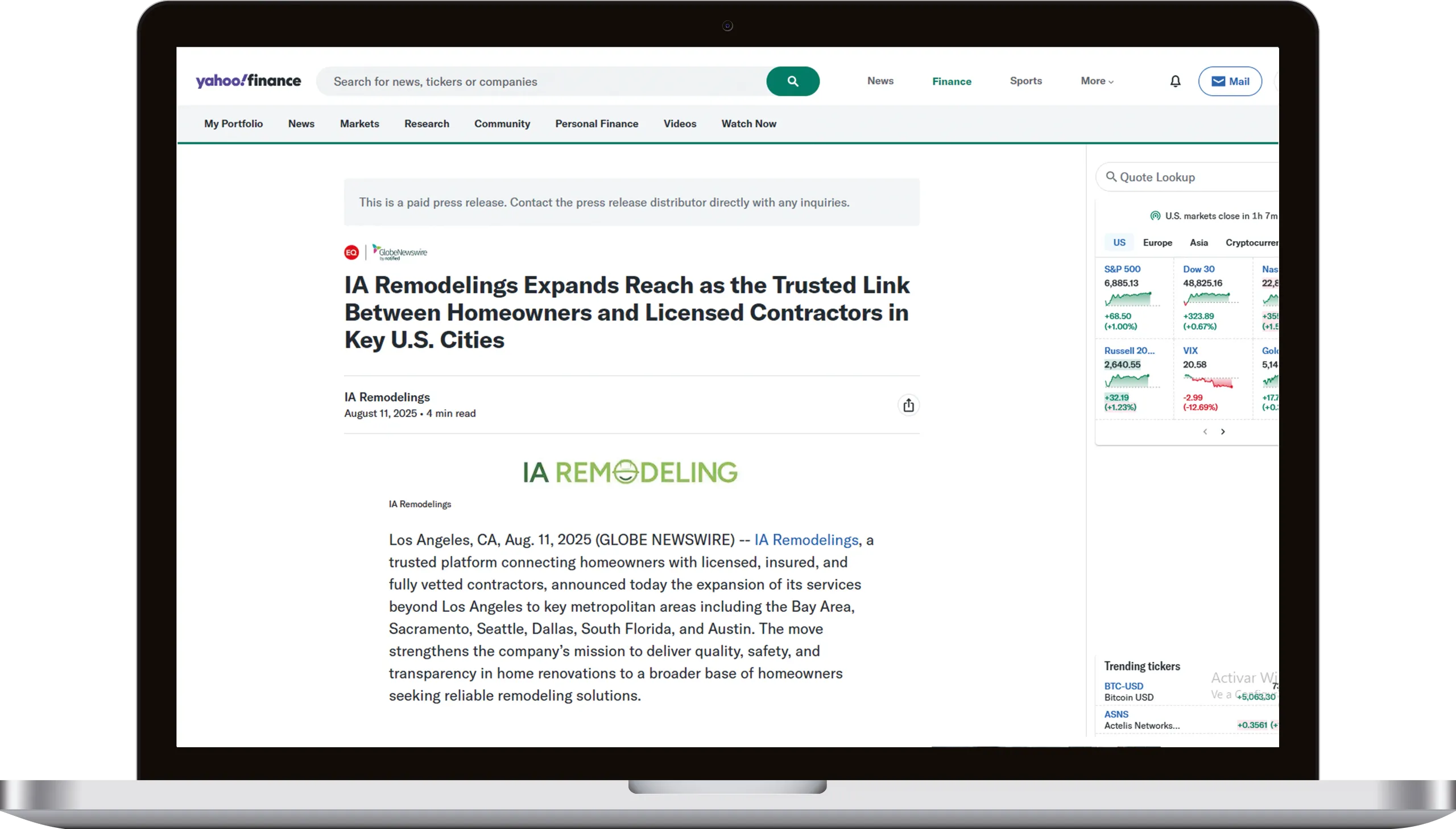Click the GlobeNewswire logo above headline

(400, 252)
